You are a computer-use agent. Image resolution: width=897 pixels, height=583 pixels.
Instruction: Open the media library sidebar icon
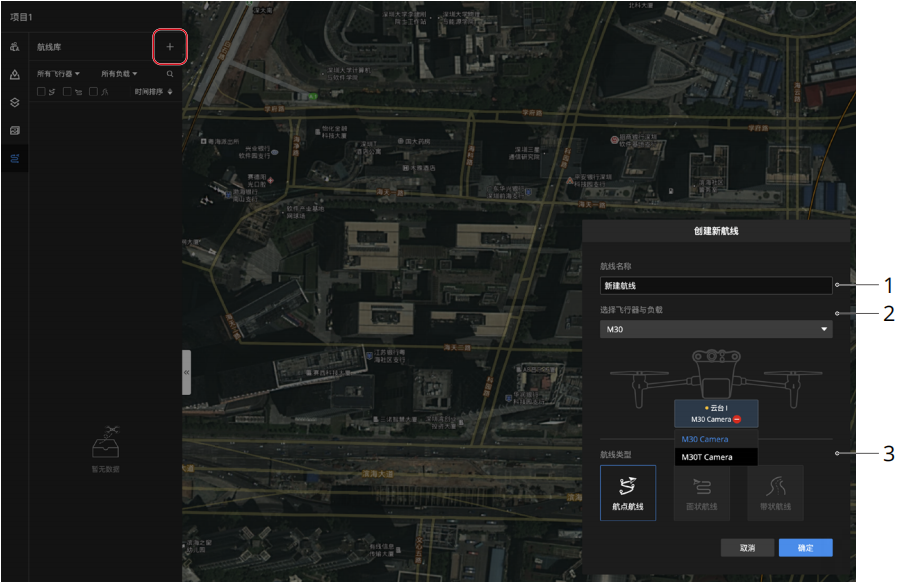coord(15,130)
